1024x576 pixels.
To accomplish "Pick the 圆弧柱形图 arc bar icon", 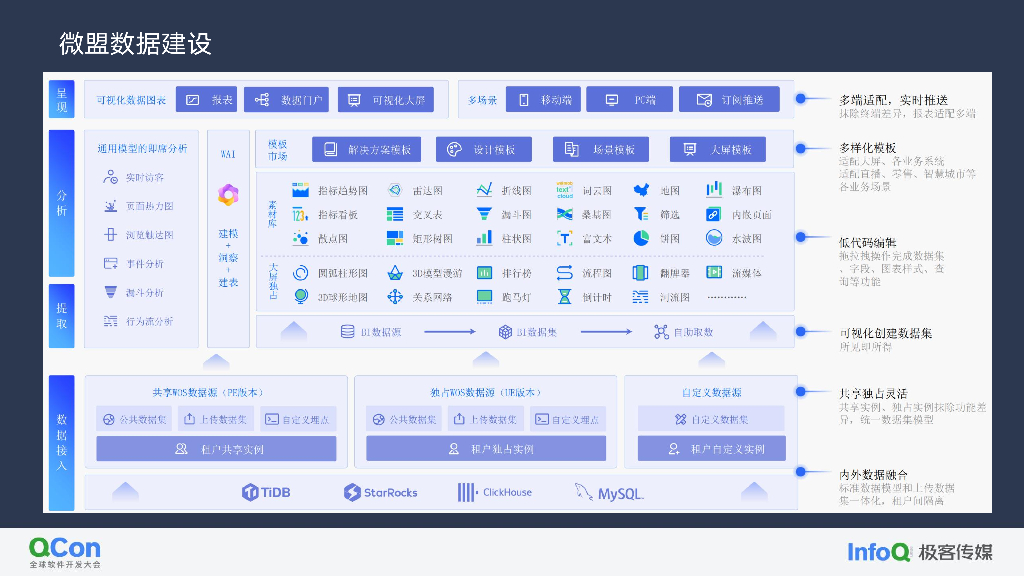I will pyautogui.click(x=300, y=273).
